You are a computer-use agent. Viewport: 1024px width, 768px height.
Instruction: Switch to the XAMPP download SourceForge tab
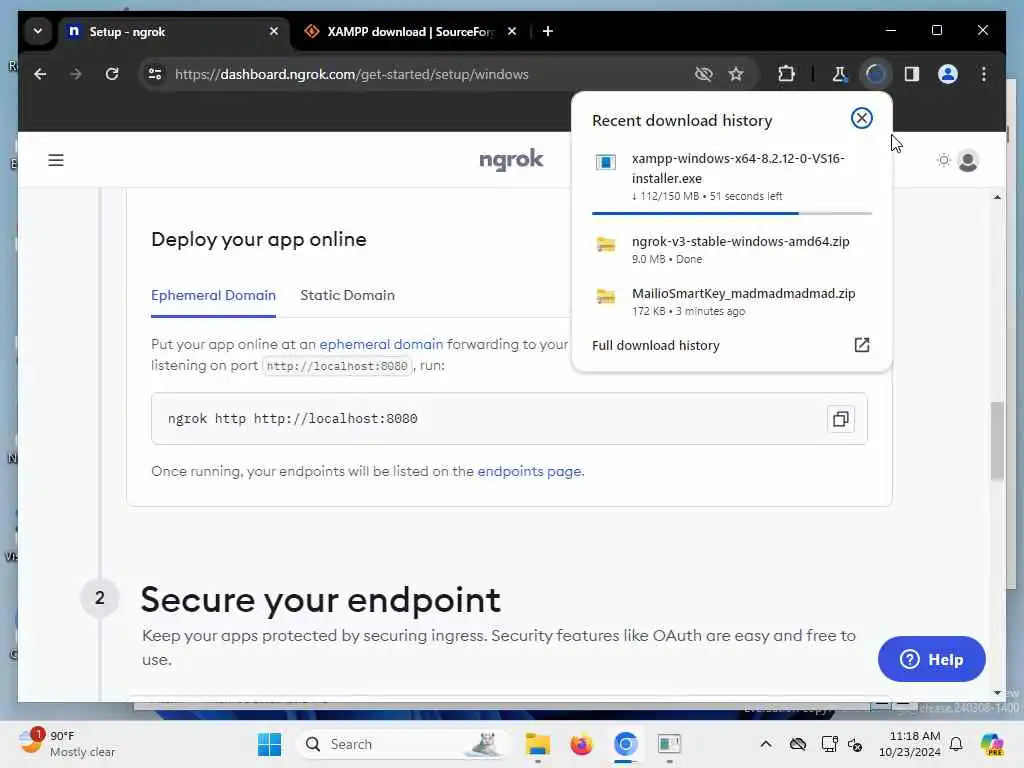pos(409,31)
